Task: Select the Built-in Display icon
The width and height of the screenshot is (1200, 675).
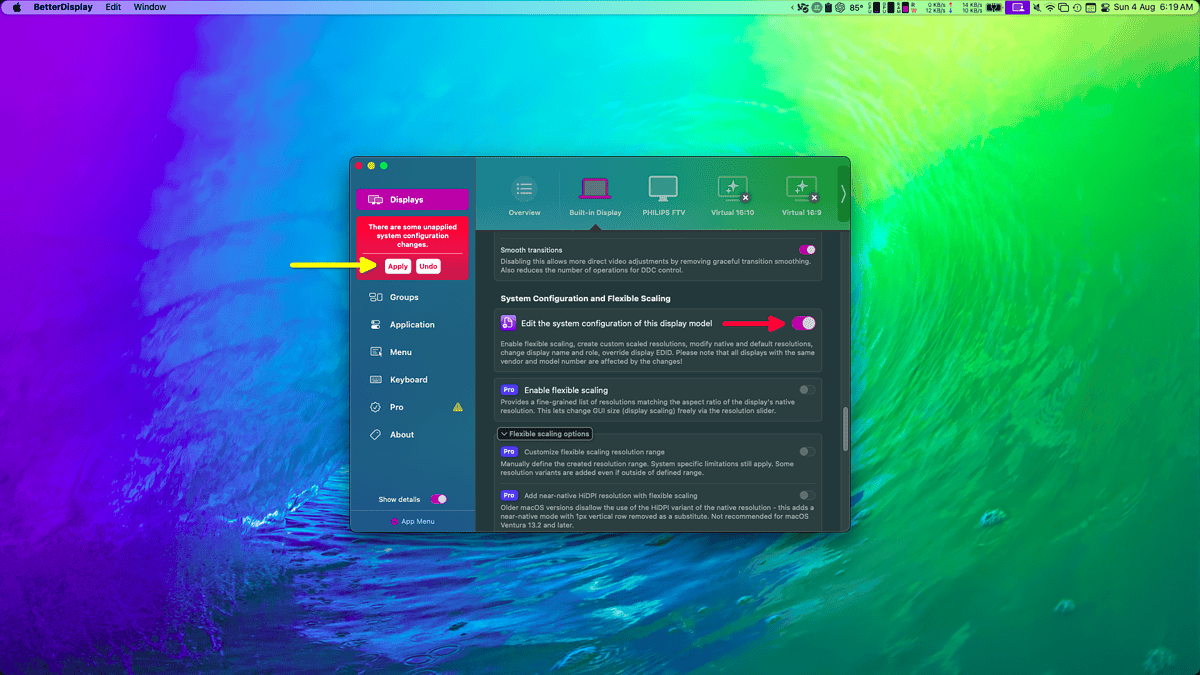Action: [594, 190]
